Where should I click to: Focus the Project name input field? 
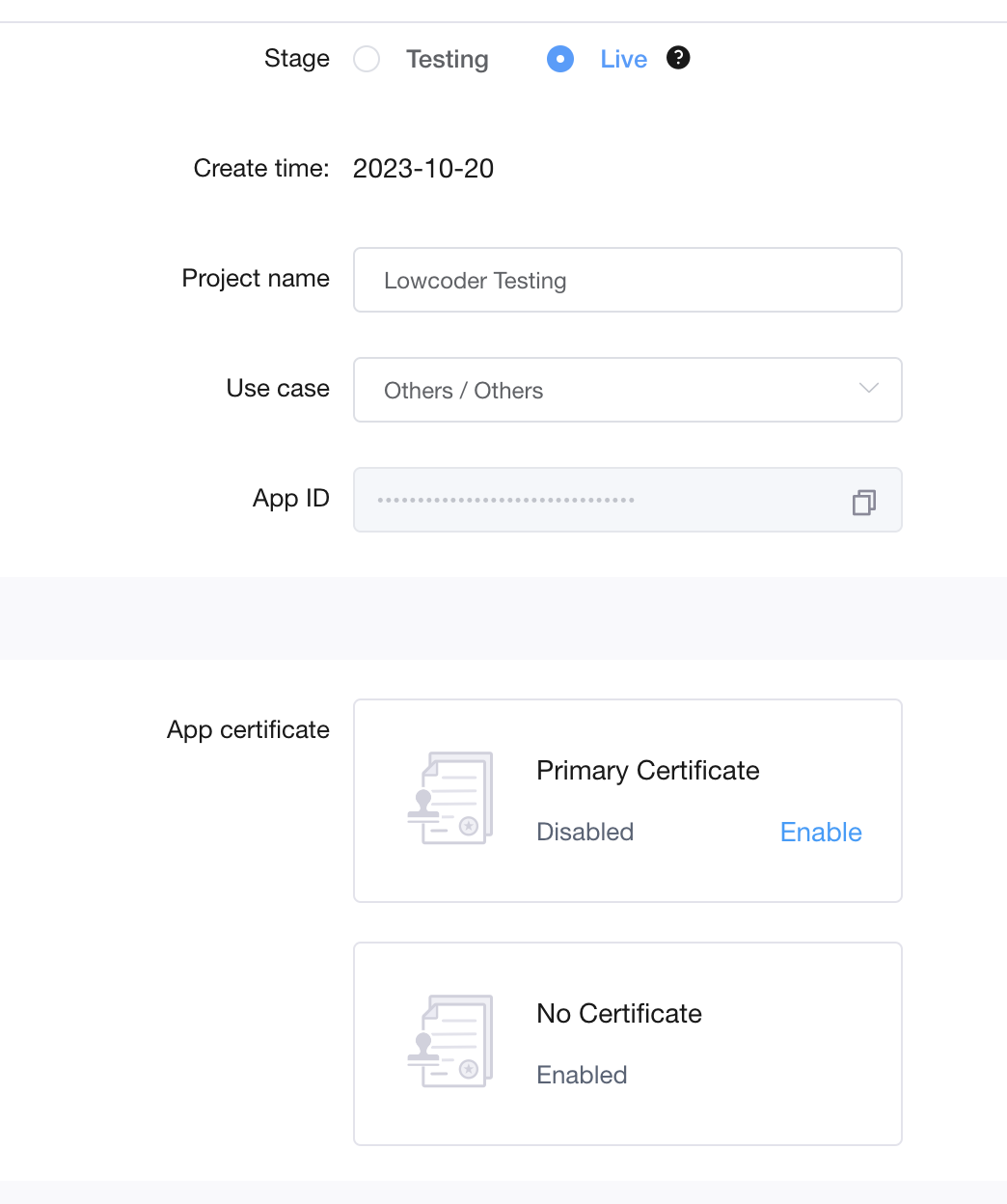(627, 280)
